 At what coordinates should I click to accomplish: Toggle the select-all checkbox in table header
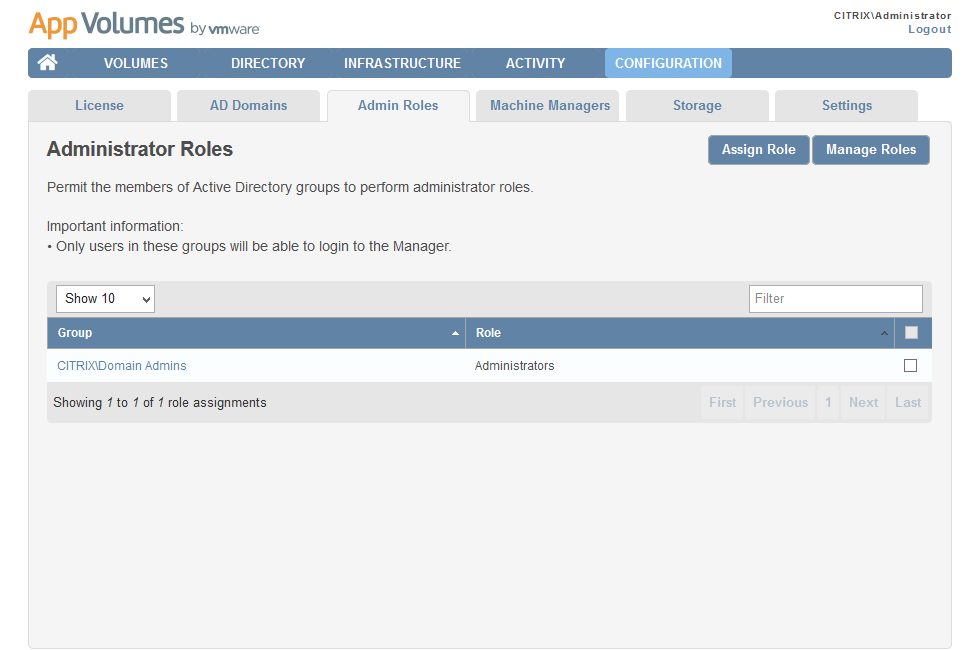[x=911, y=333]
